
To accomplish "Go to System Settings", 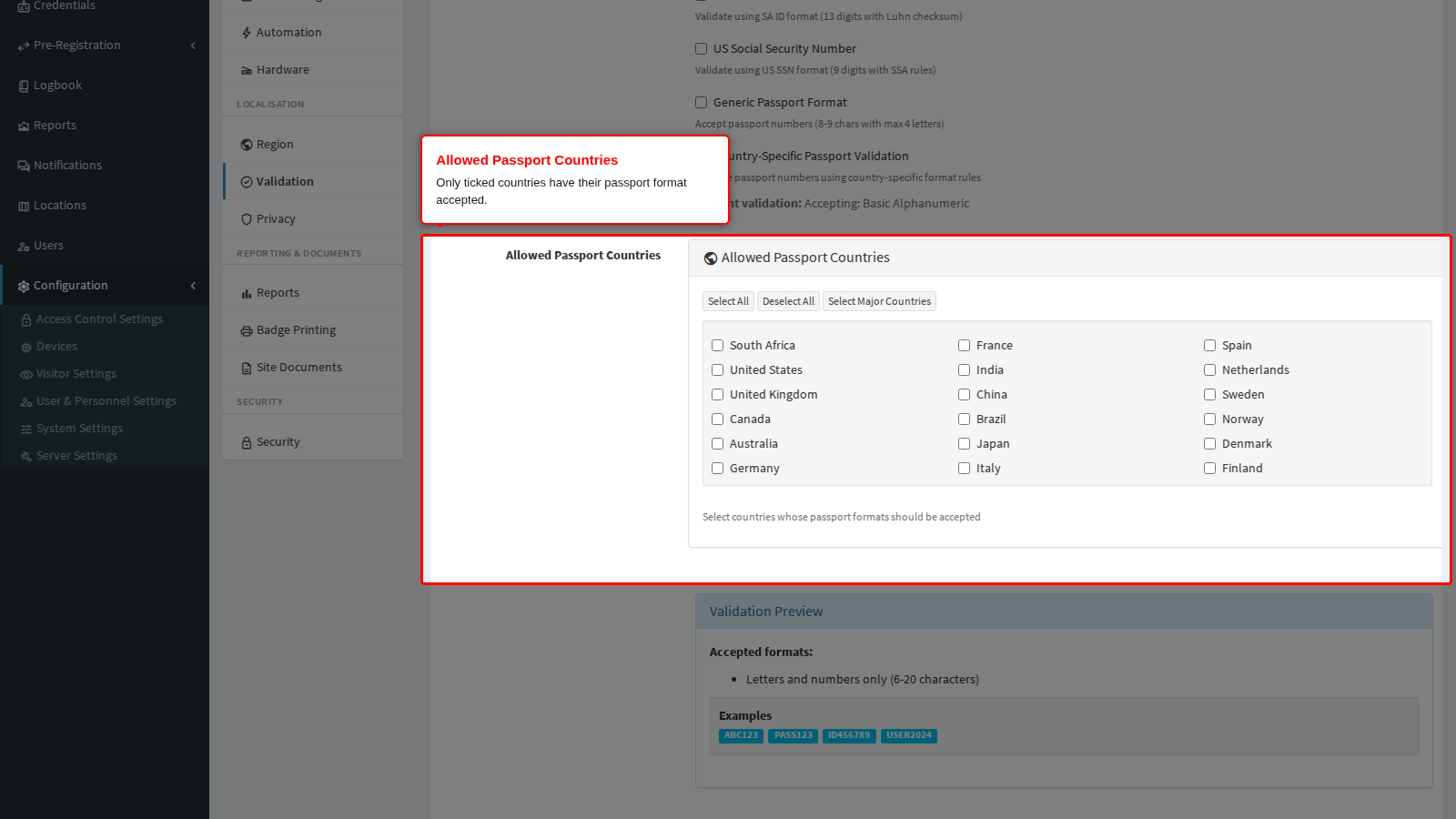I will [79, 429].
